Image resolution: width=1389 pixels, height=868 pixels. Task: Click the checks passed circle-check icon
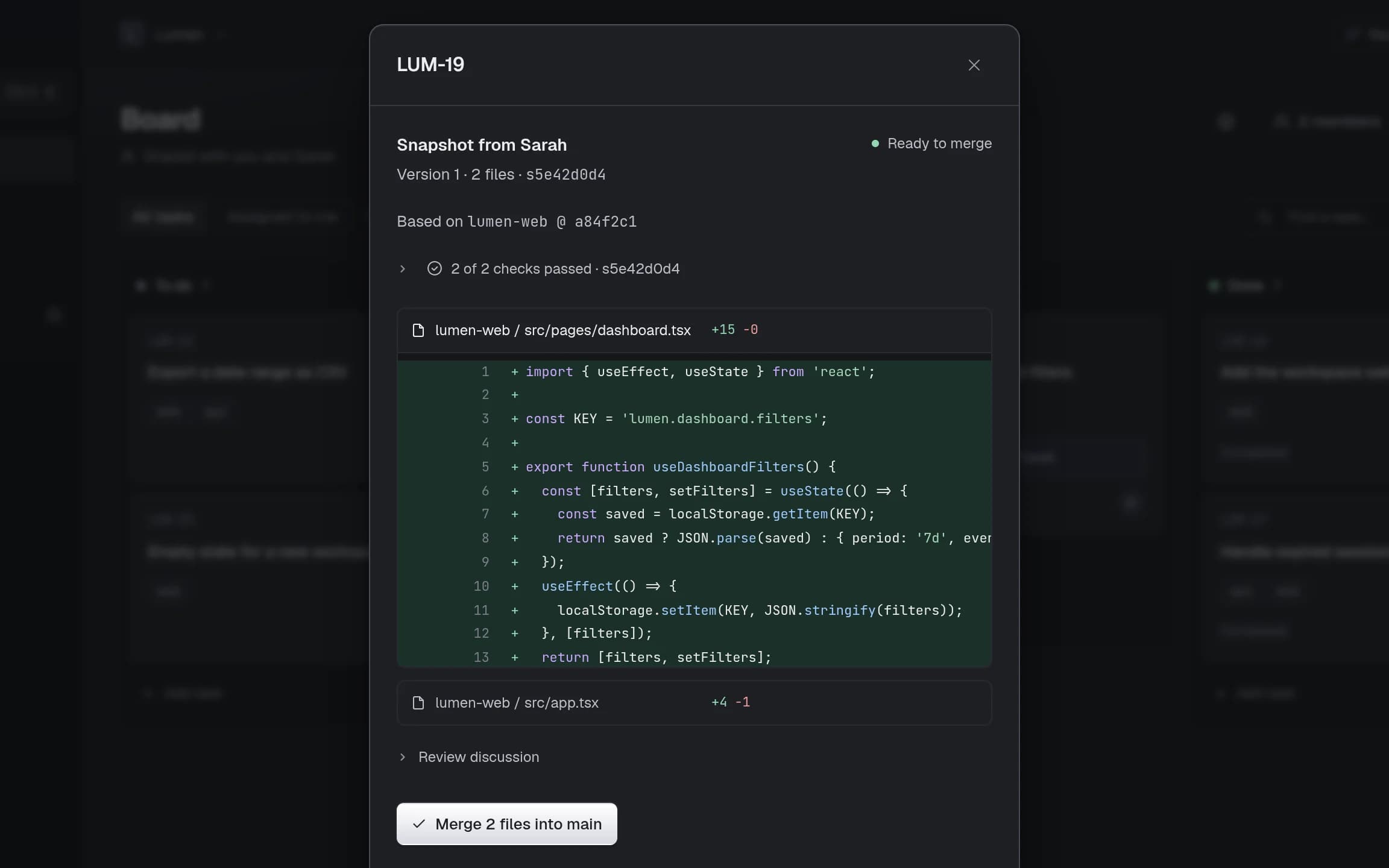point(434,269)
